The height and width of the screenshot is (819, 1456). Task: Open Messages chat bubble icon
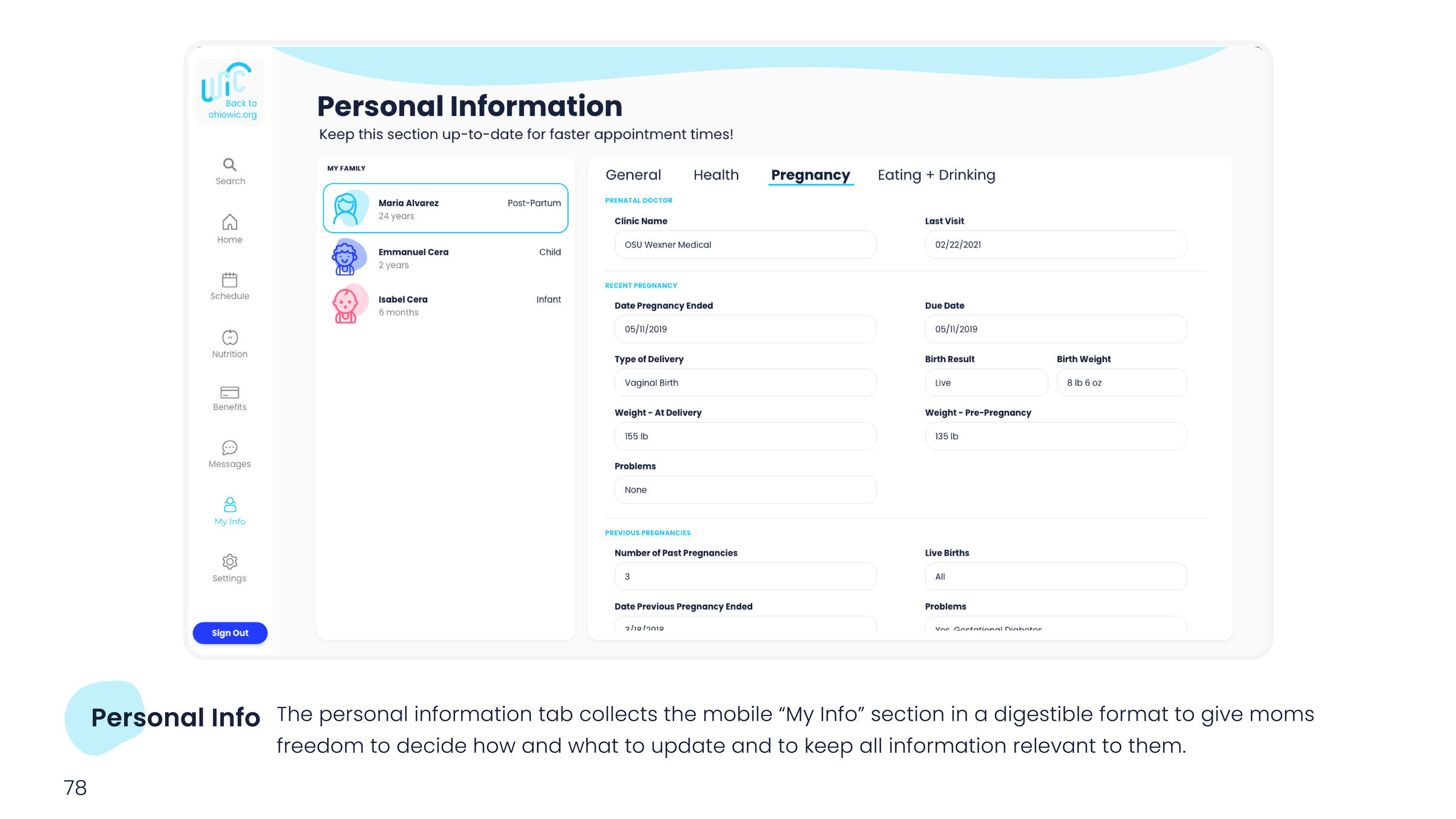coord(229,448)
